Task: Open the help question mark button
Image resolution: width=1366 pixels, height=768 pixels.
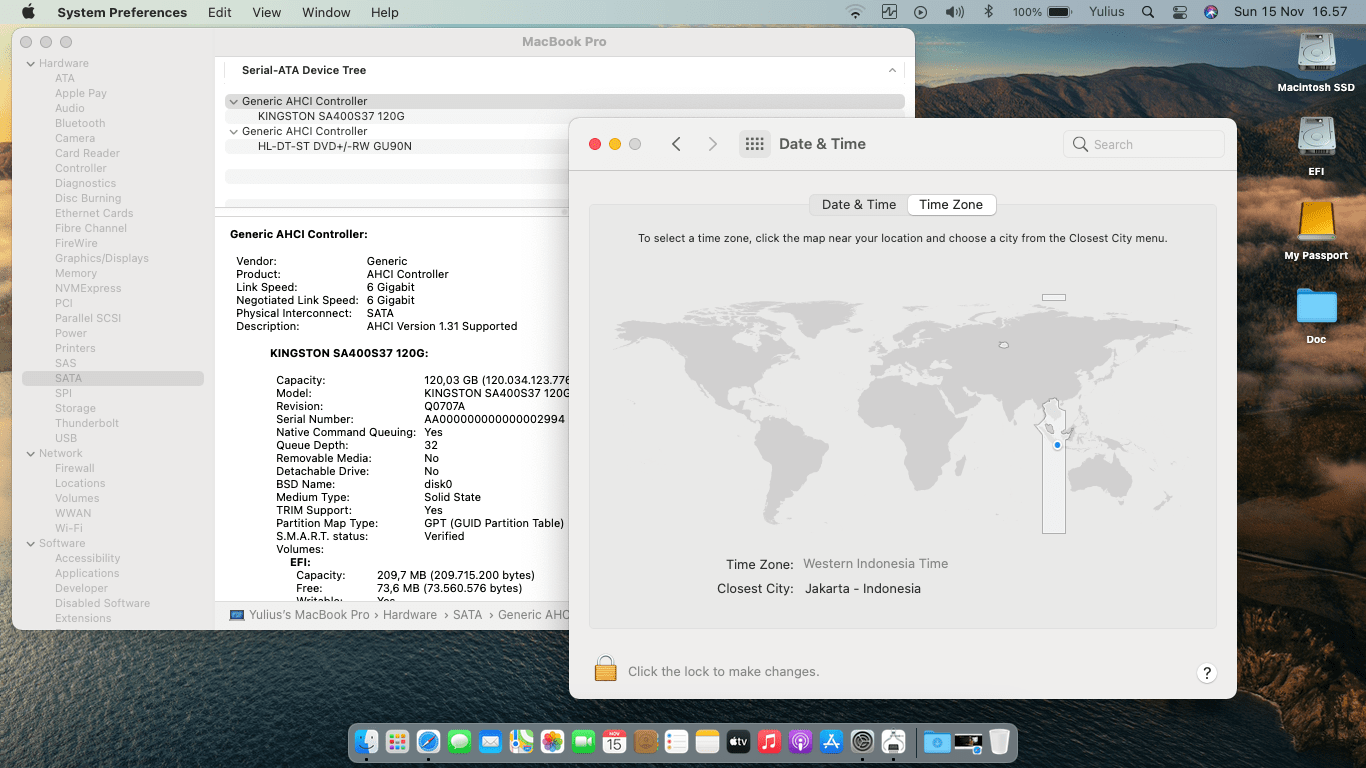Action: (1206, 673)
